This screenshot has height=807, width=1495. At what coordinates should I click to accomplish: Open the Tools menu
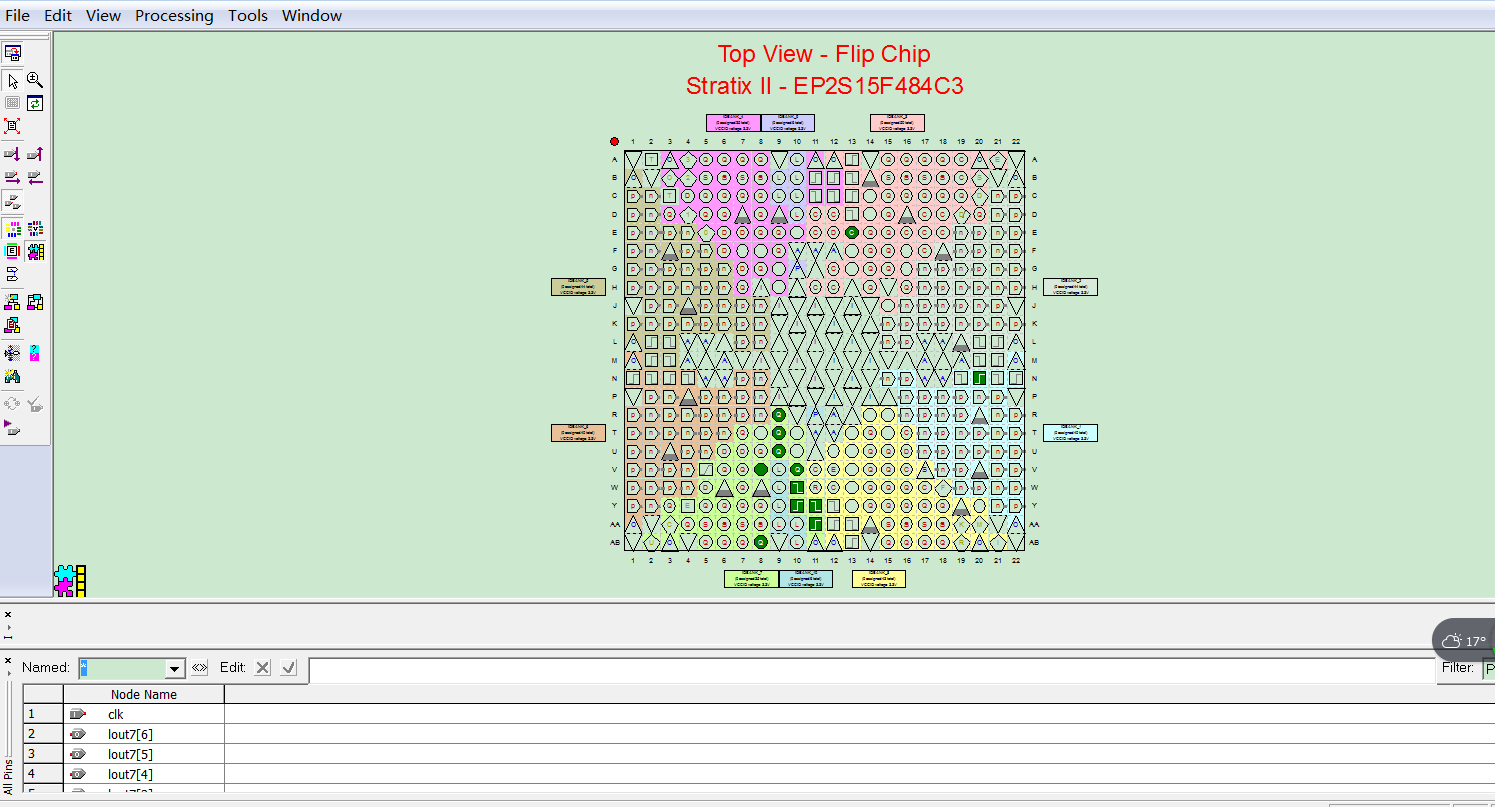tap(248, 16)
